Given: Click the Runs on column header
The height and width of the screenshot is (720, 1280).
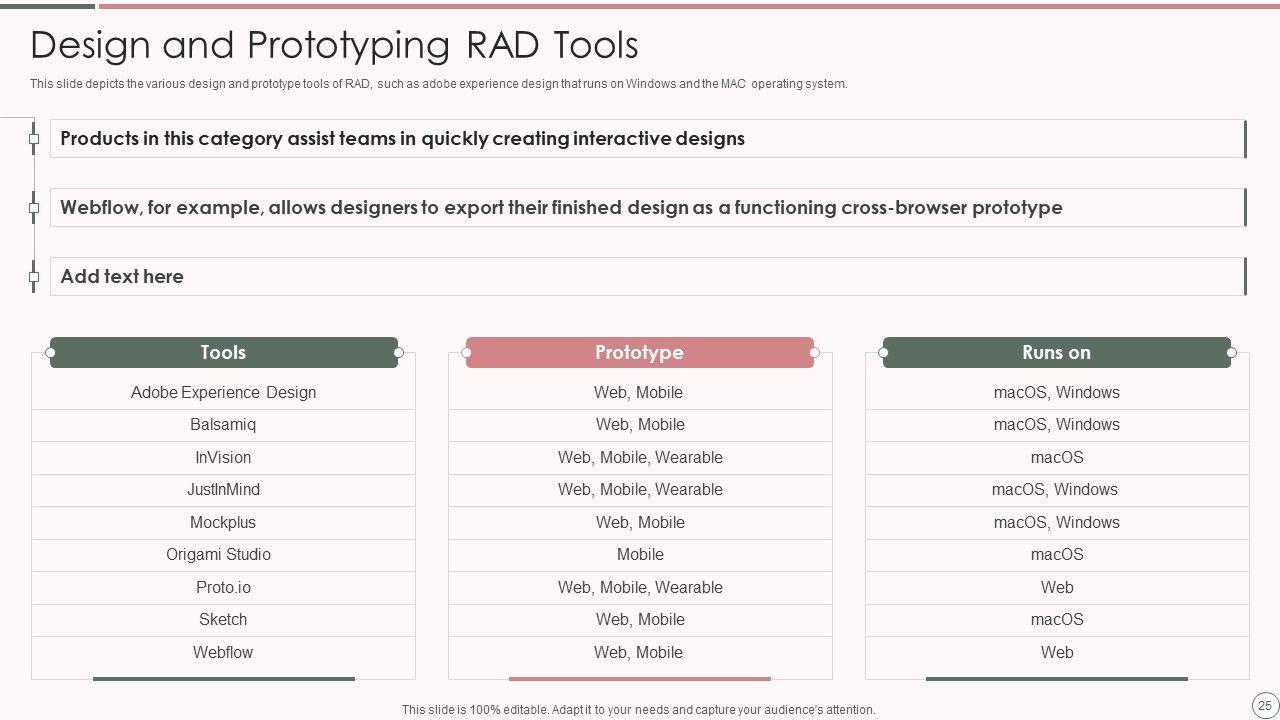Looking at the screenshot, I should pos(1056,353).
